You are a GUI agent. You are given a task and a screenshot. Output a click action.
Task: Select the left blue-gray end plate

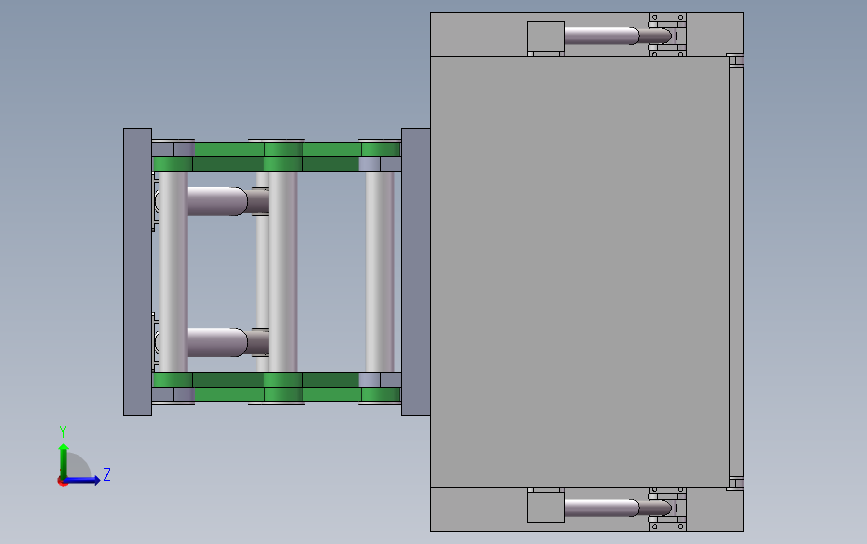point(137,272)
